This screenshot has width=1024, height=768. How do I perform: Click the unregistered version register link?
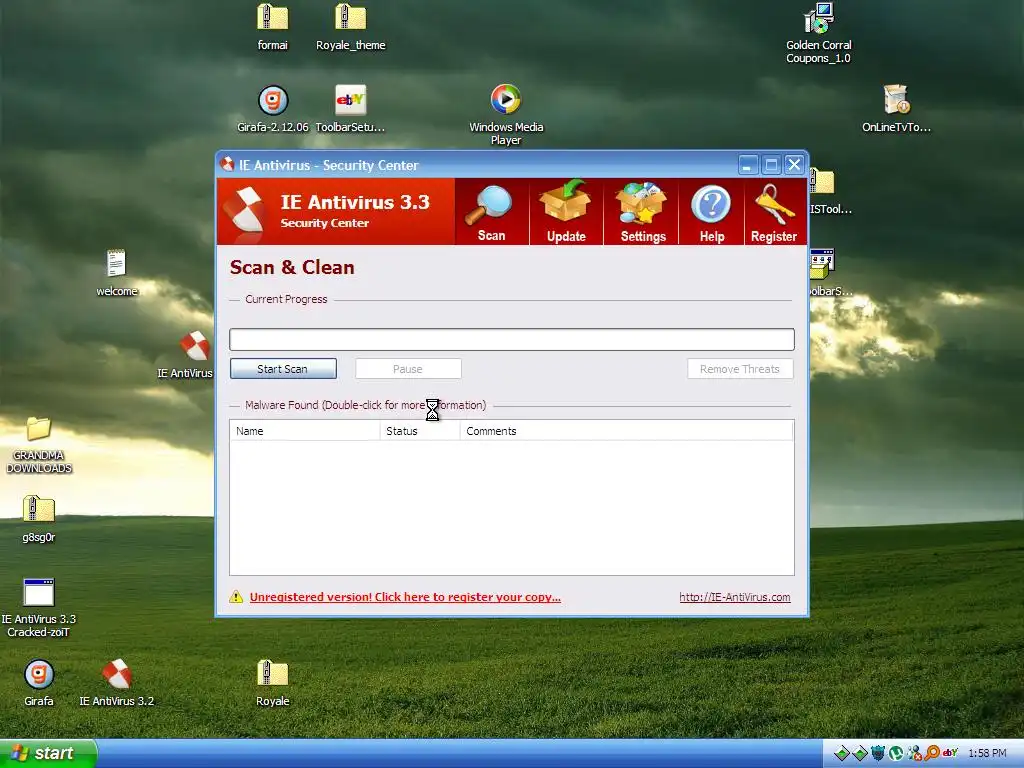405,597
